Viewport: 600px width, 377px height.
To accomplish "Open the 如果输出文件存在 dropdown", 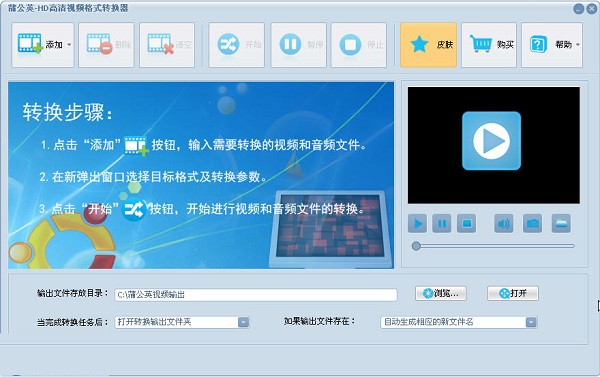I will 458,322.
